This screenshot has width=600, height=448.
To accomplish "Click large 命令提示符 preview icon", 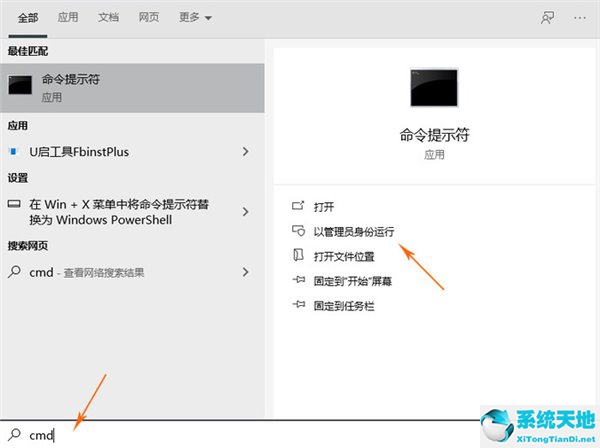I will click(434, 88).
